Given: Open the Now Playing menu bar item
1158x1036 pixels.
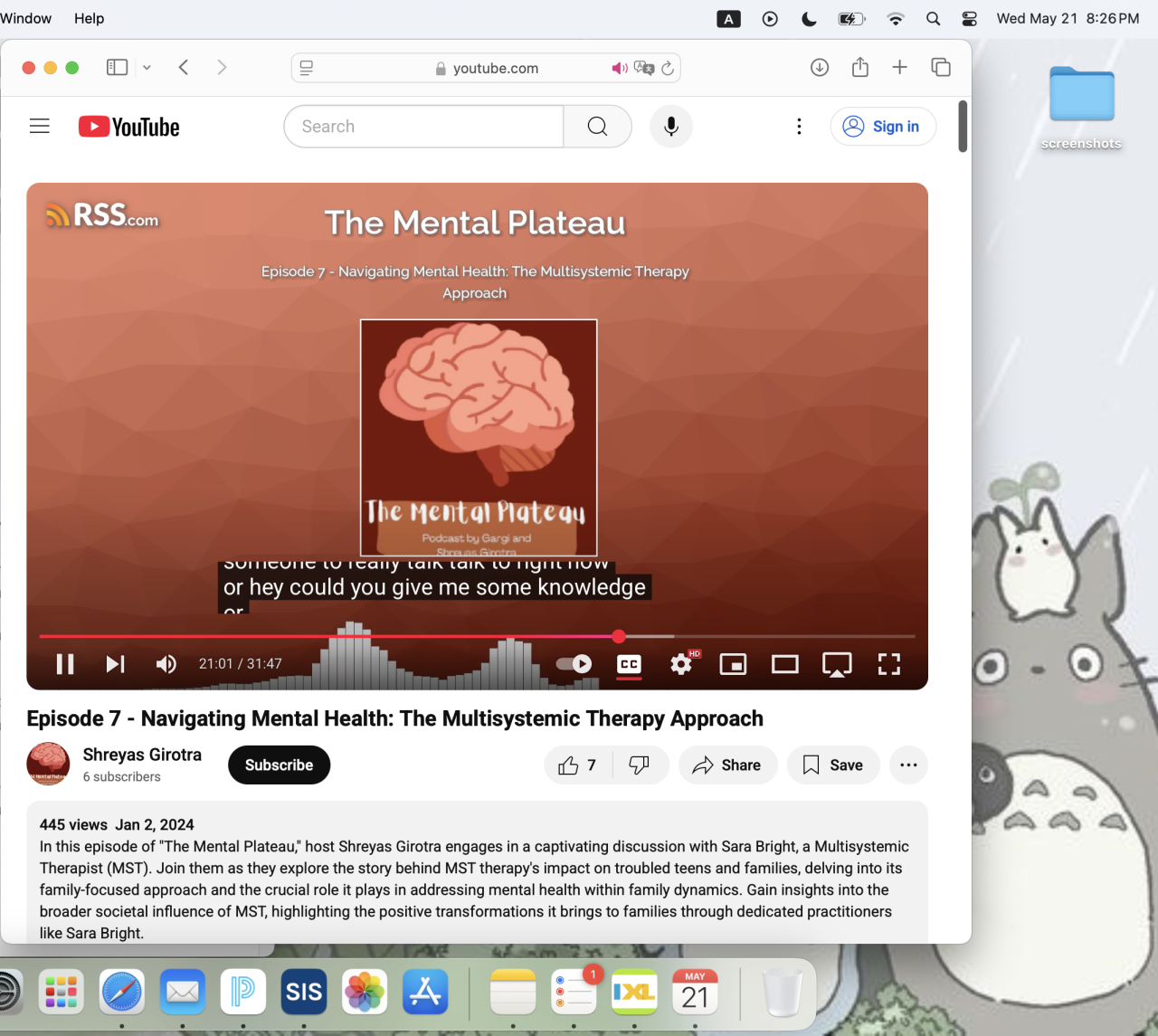Looking at the screenshot, I should (x=770, y=18).
